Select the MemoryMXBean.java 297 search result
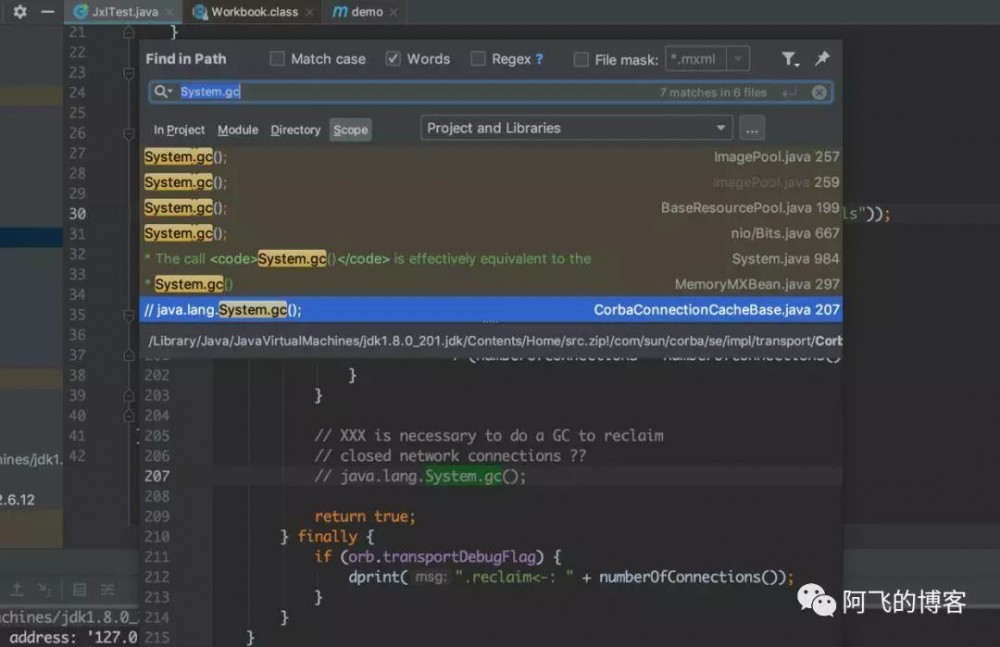This screenshot has height=647, width=1000. coord(490,284)
